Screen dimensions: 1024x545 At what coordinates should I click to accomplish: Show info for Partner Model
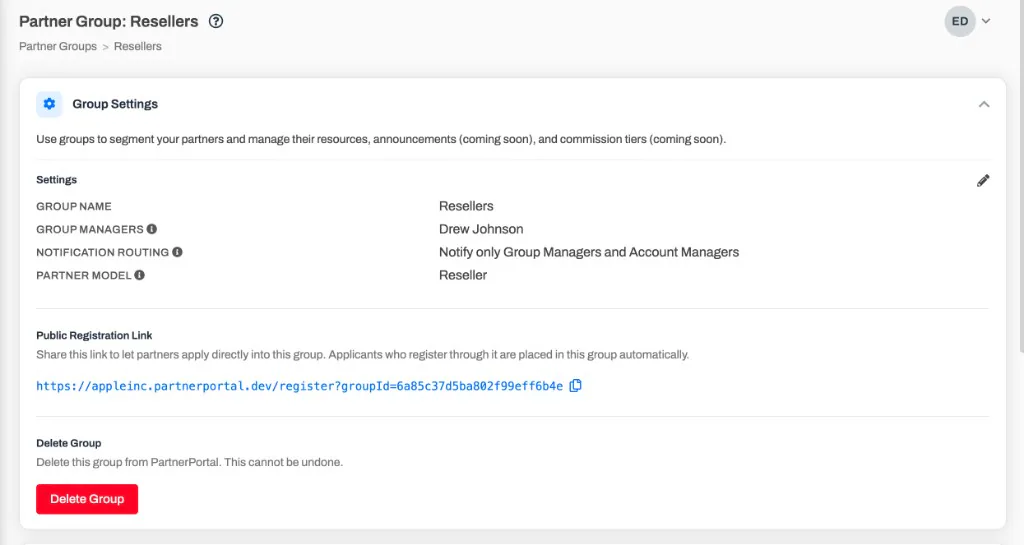click(139, 275)
